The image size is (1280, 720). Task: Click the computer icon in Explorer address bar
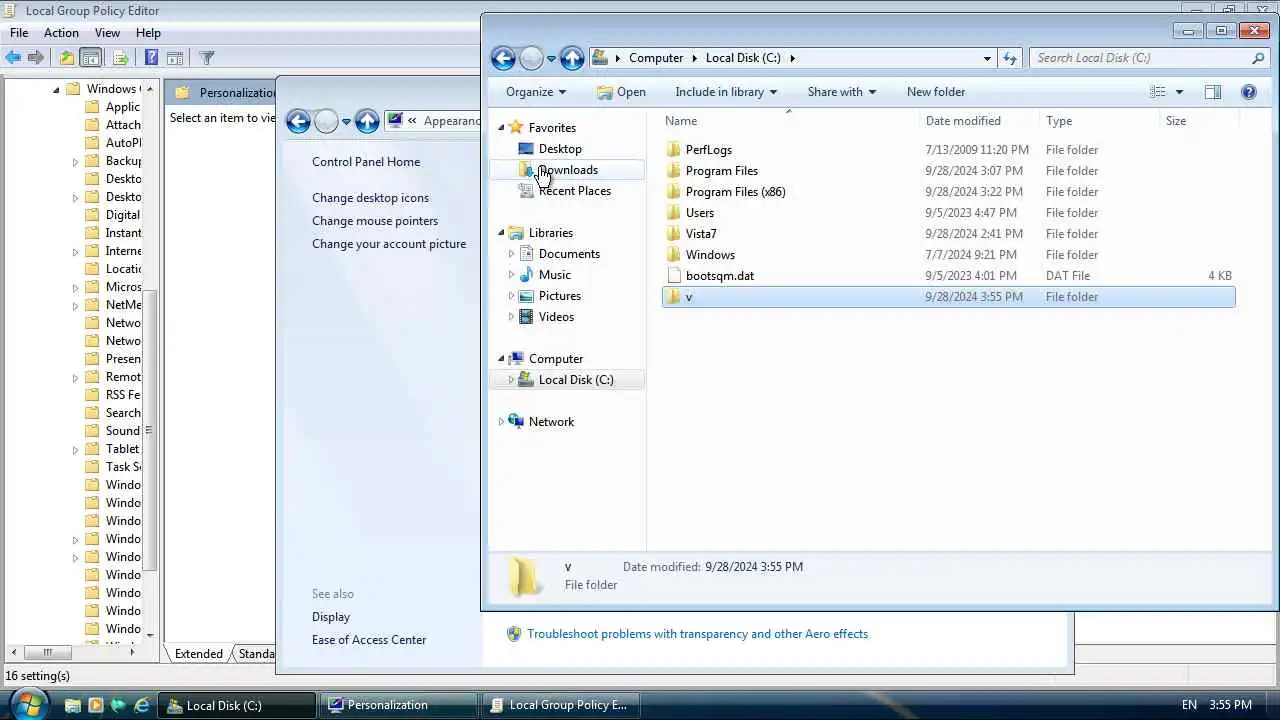pyautogui.click(x=600, y=58)
